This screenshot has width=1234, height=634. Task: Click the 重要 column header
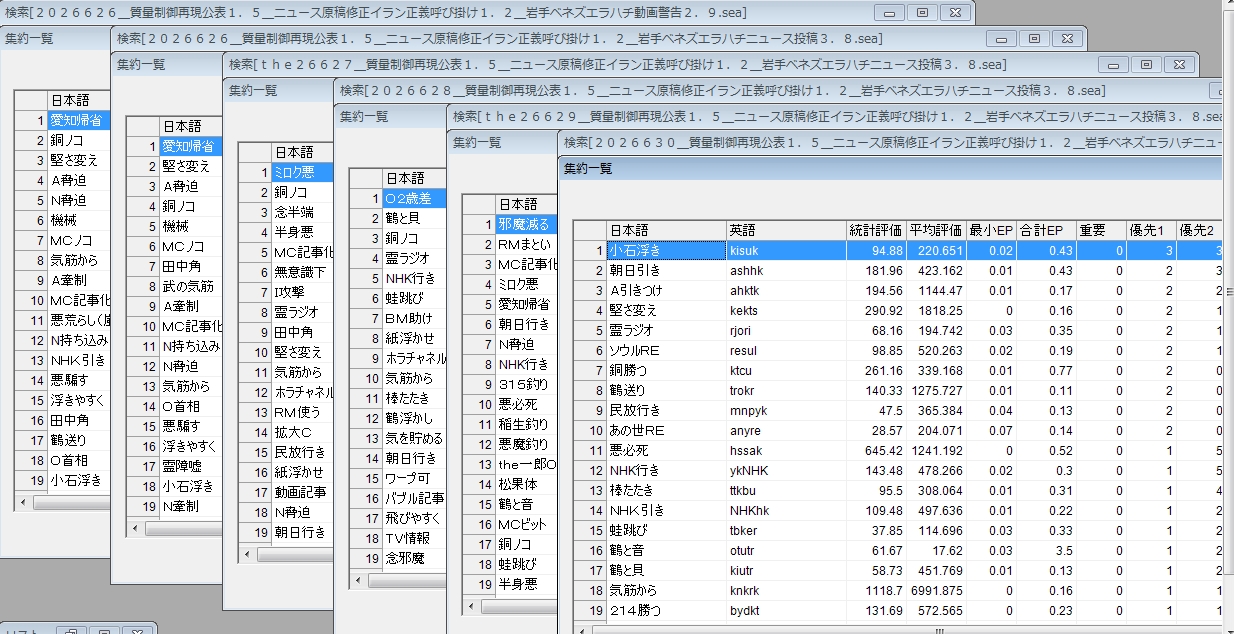point(1101,230)
